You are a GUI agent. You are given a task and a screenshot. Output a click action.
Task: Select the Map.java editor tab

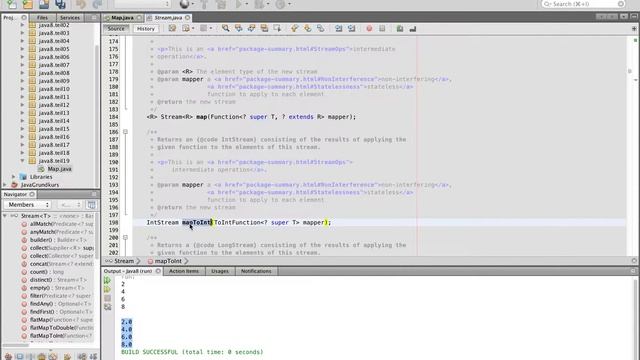tap(122, 18)
